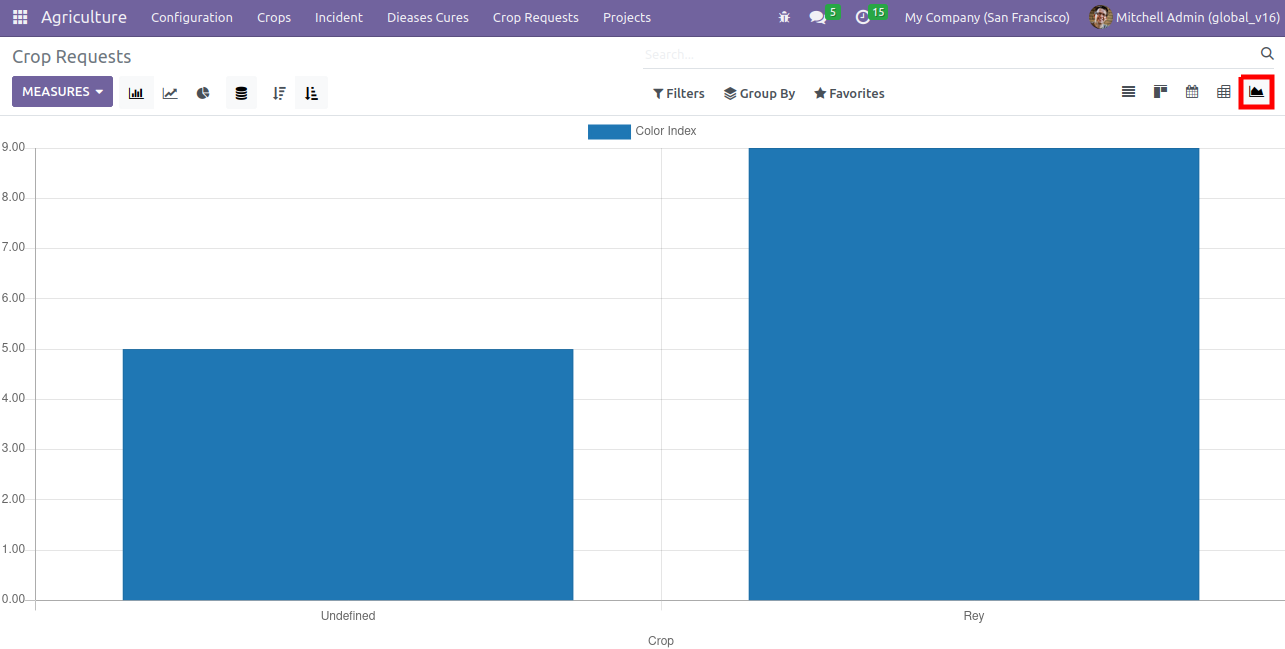Click the My Company (San Francisco) switcher
Screen dimensions: 1285x649
(x=986, y=18)
